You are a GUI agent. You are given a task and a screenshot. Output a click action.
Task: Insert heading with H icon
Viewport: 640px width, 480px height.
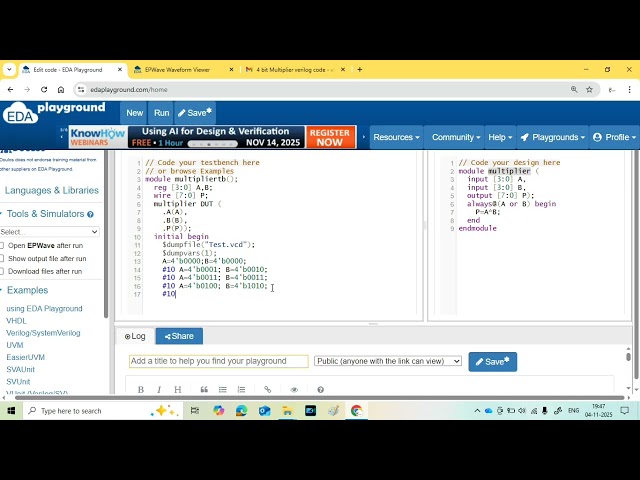pos(178,389)
